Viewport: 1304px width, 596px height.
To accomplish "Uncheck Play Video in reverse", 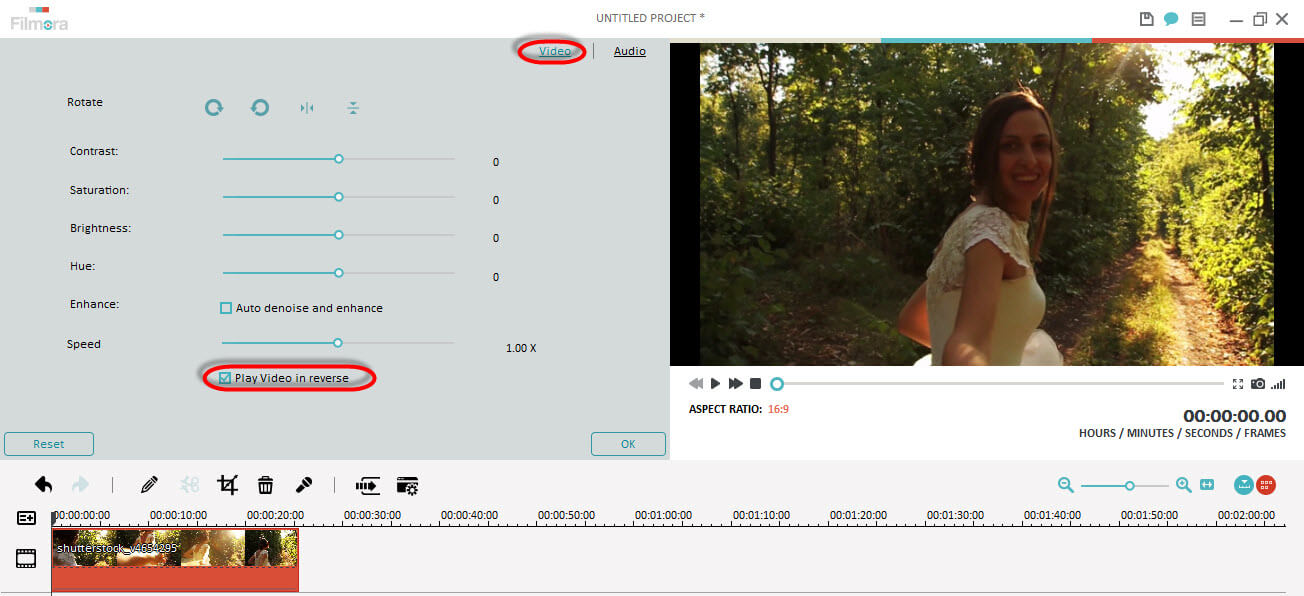I will 225,378.
